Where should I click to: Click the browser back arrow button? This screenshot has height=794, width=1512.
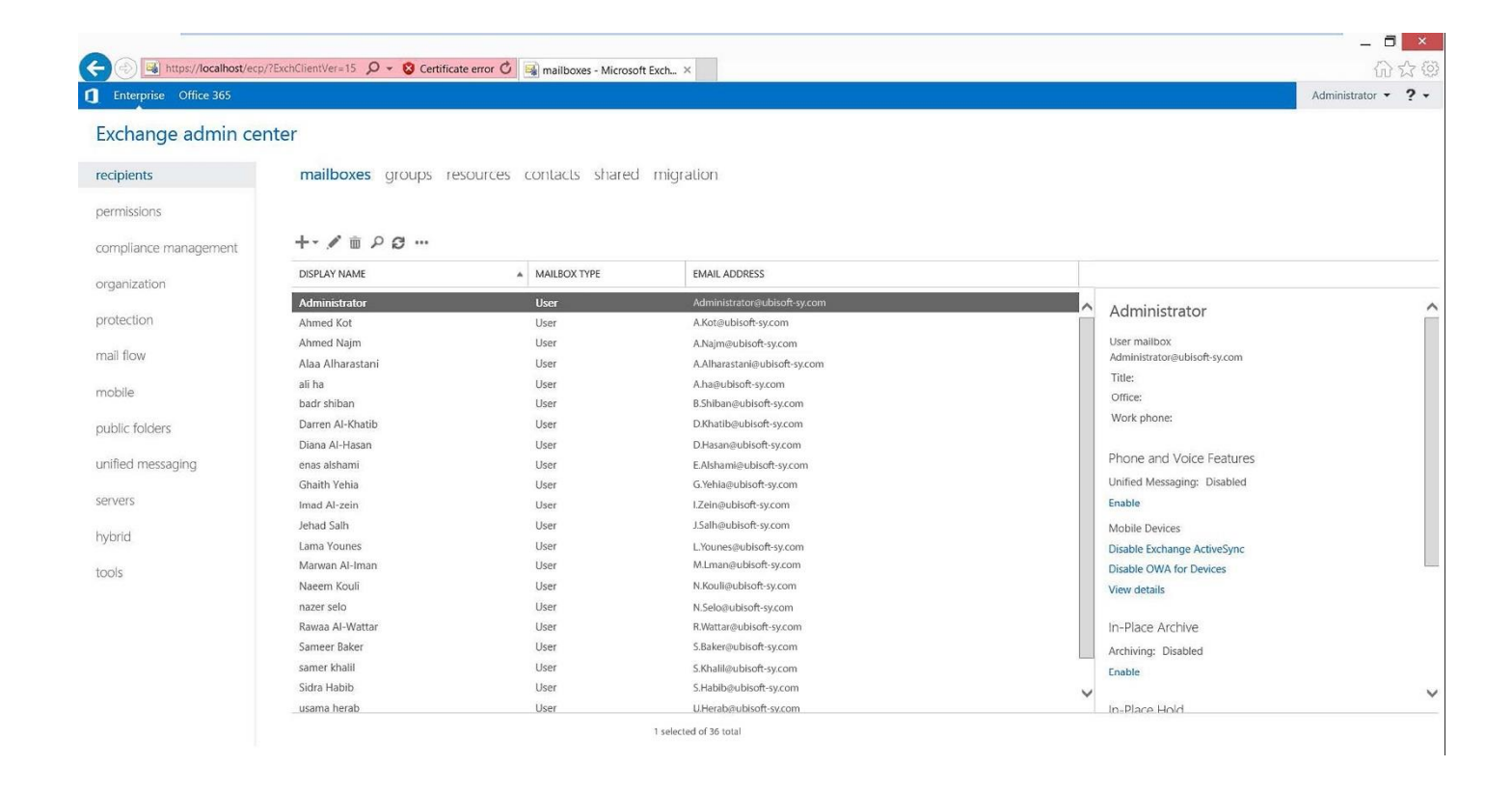click(94, 68)
